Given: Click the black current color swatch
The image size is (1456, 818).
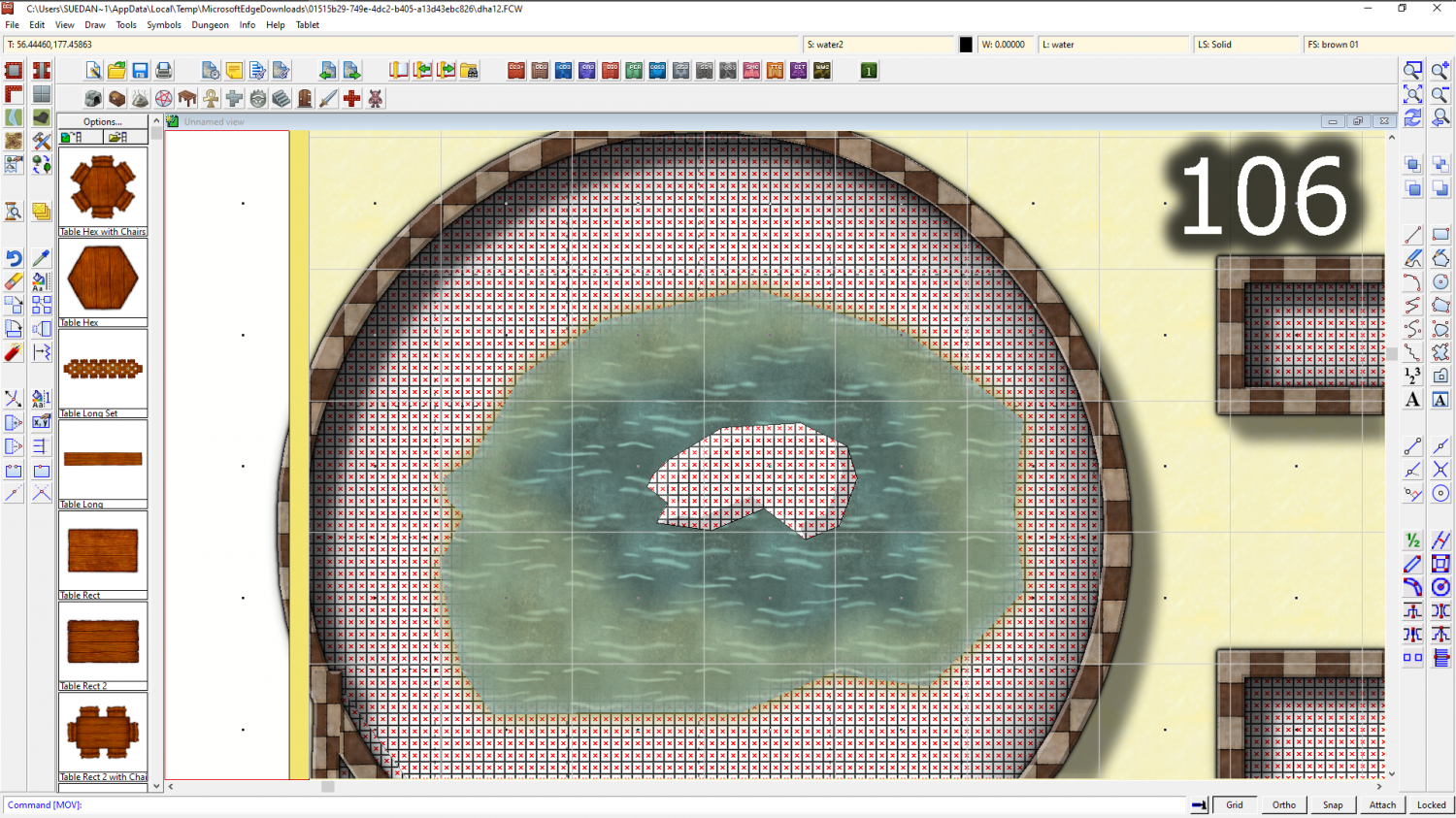Looking at the screenshot, I should click(x=966, y=45).
